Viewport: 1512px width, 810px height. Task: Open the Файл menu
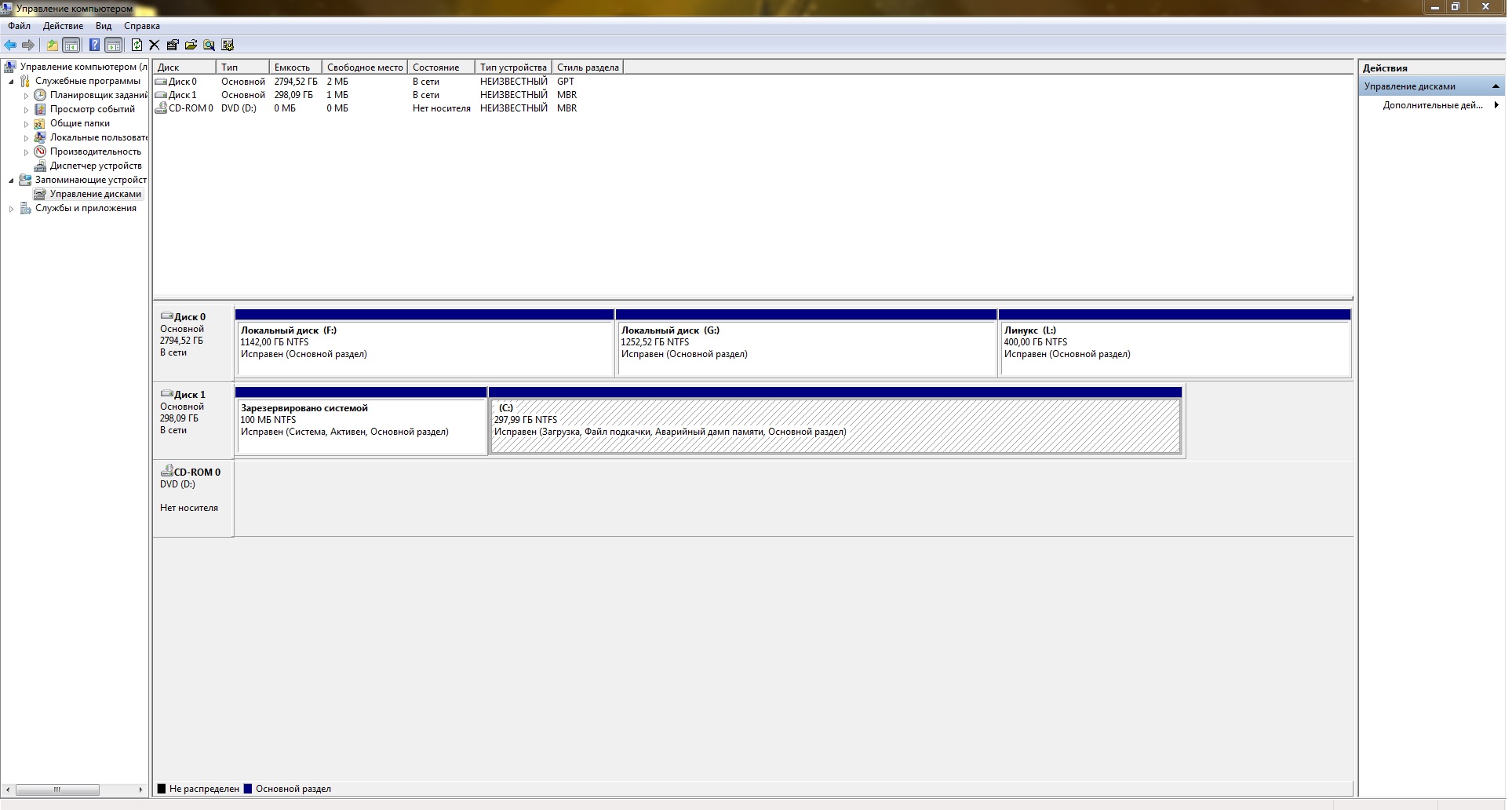tap(20, 26)
